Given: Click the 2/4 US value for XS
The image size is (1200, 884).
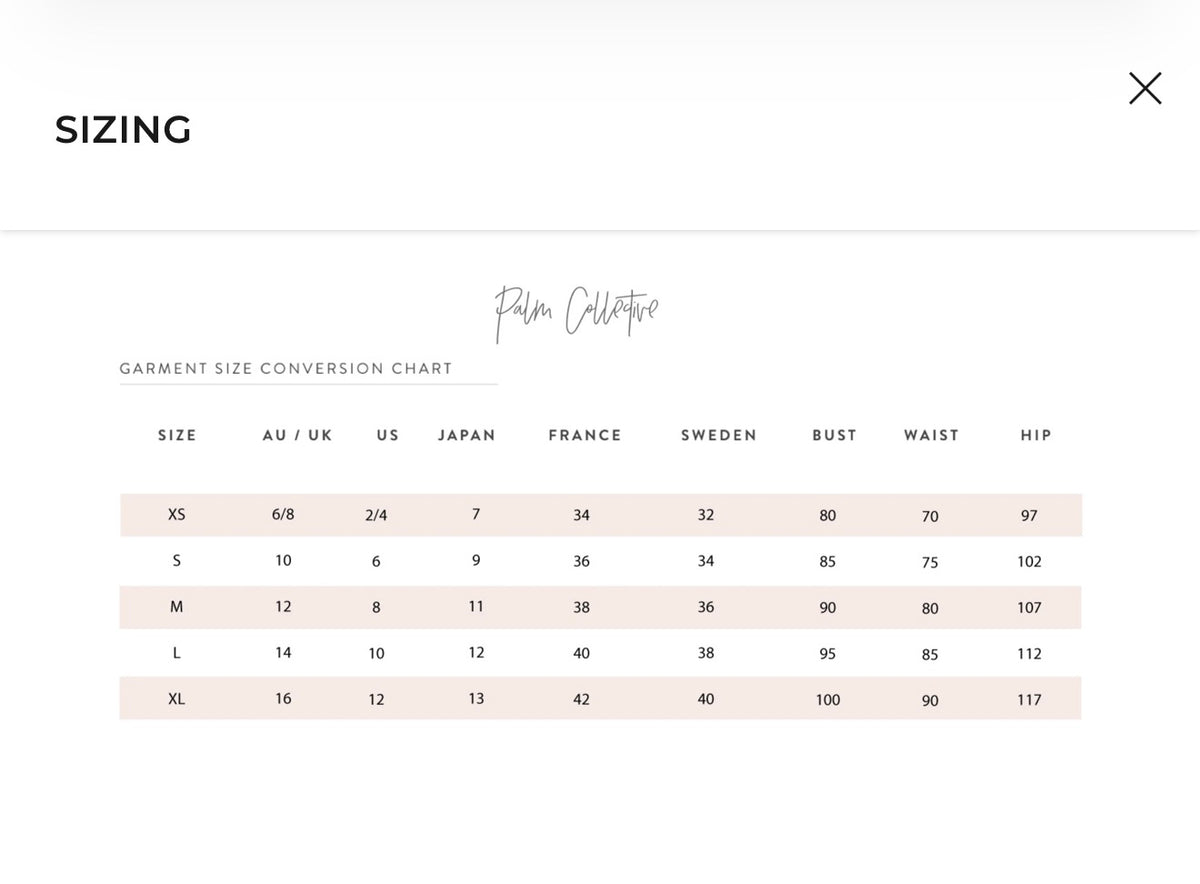Looking at the screenshot, I should tap(376, 516).
